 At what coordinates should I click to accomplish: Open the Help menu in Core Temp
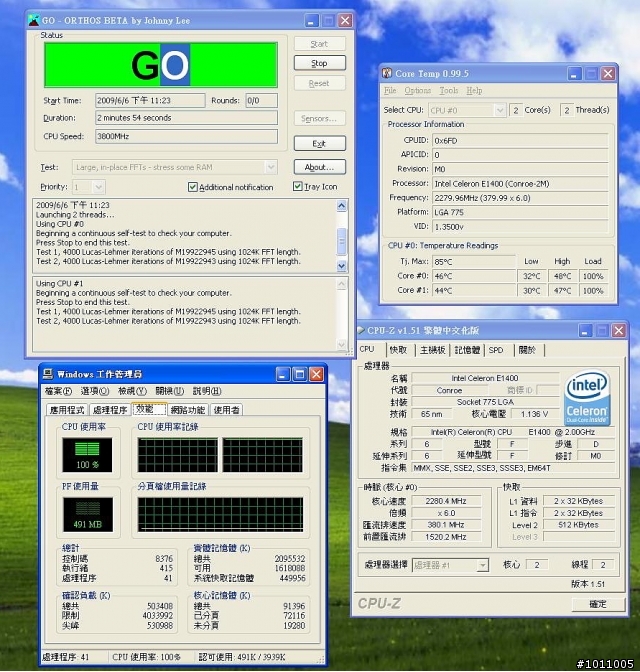tap(474, 90)
